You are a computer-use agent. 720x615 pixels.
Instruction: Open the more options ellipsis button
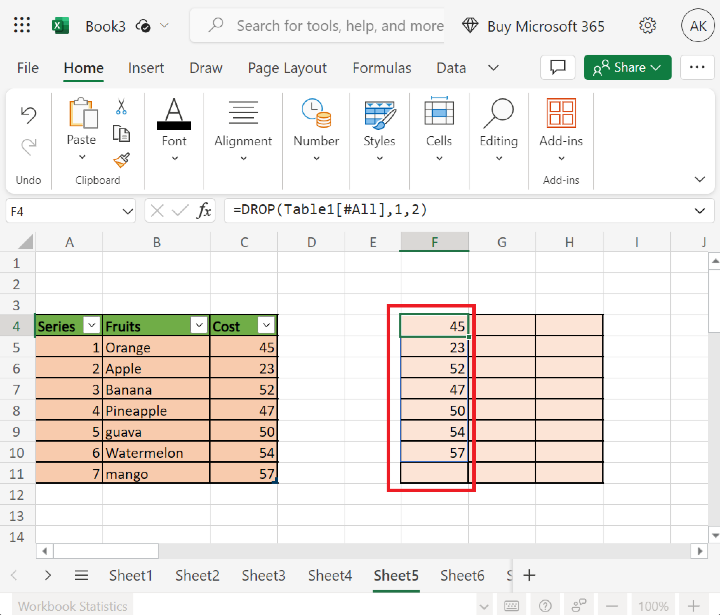pos(697,68)
